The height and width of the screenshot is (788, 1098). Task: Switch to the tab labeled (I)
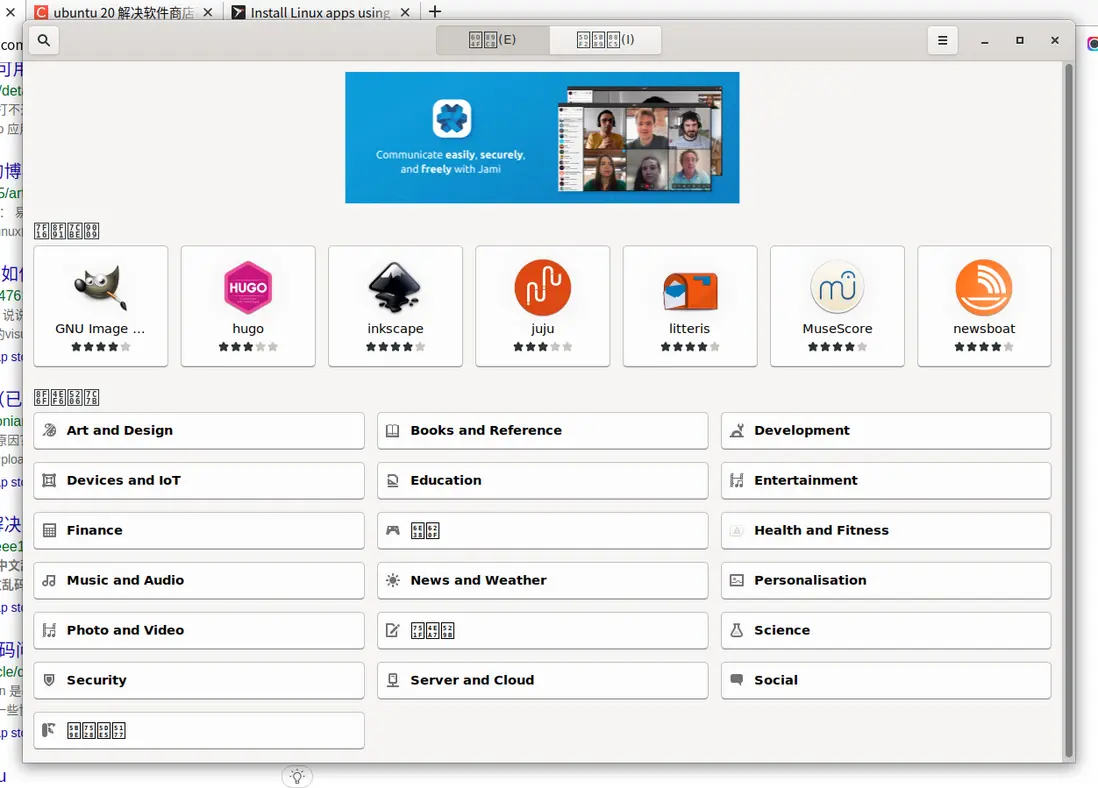pos(605,40)
